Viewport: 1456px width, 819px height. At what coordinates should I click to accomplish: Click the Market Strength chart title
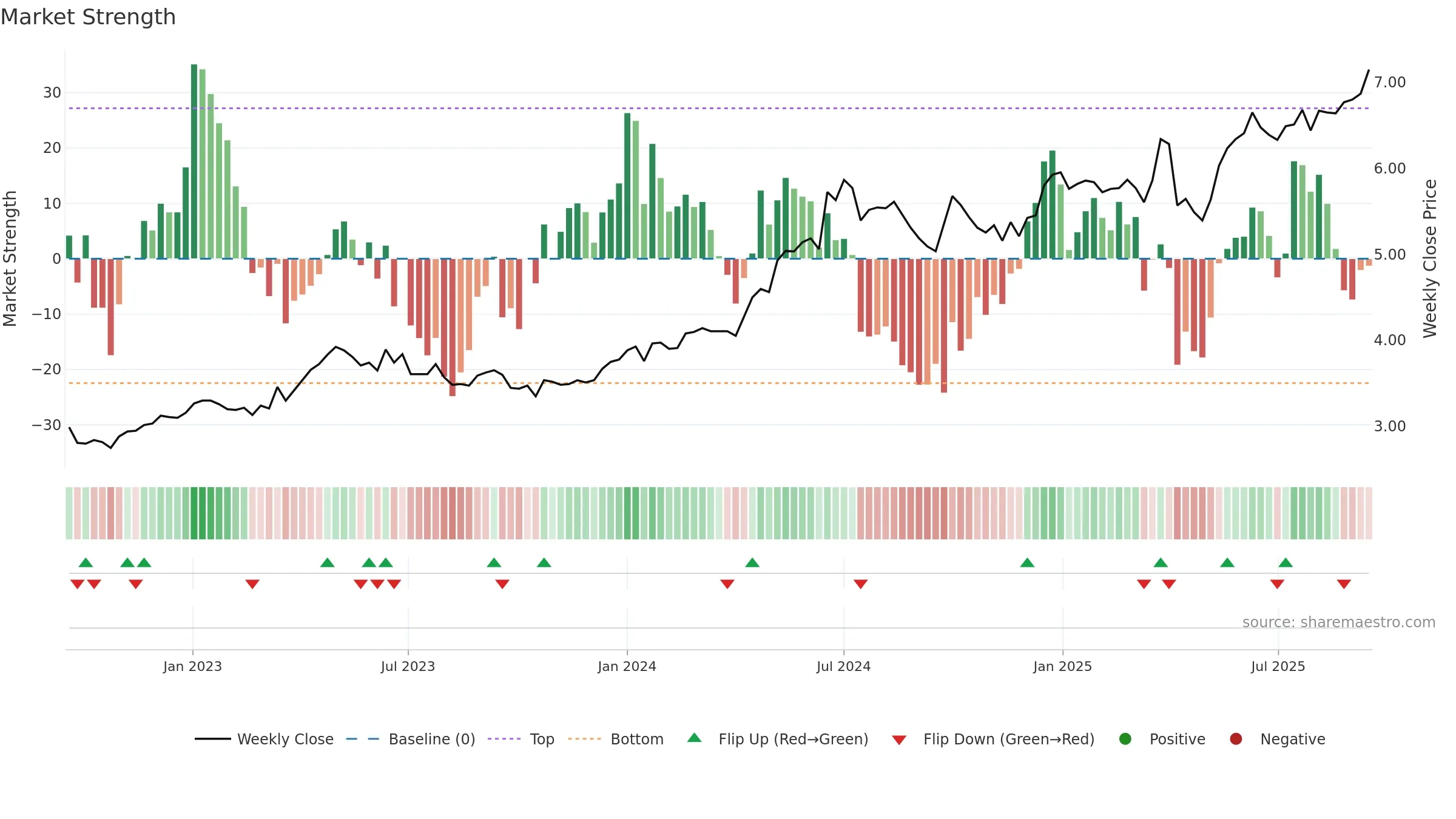[88, 17]
